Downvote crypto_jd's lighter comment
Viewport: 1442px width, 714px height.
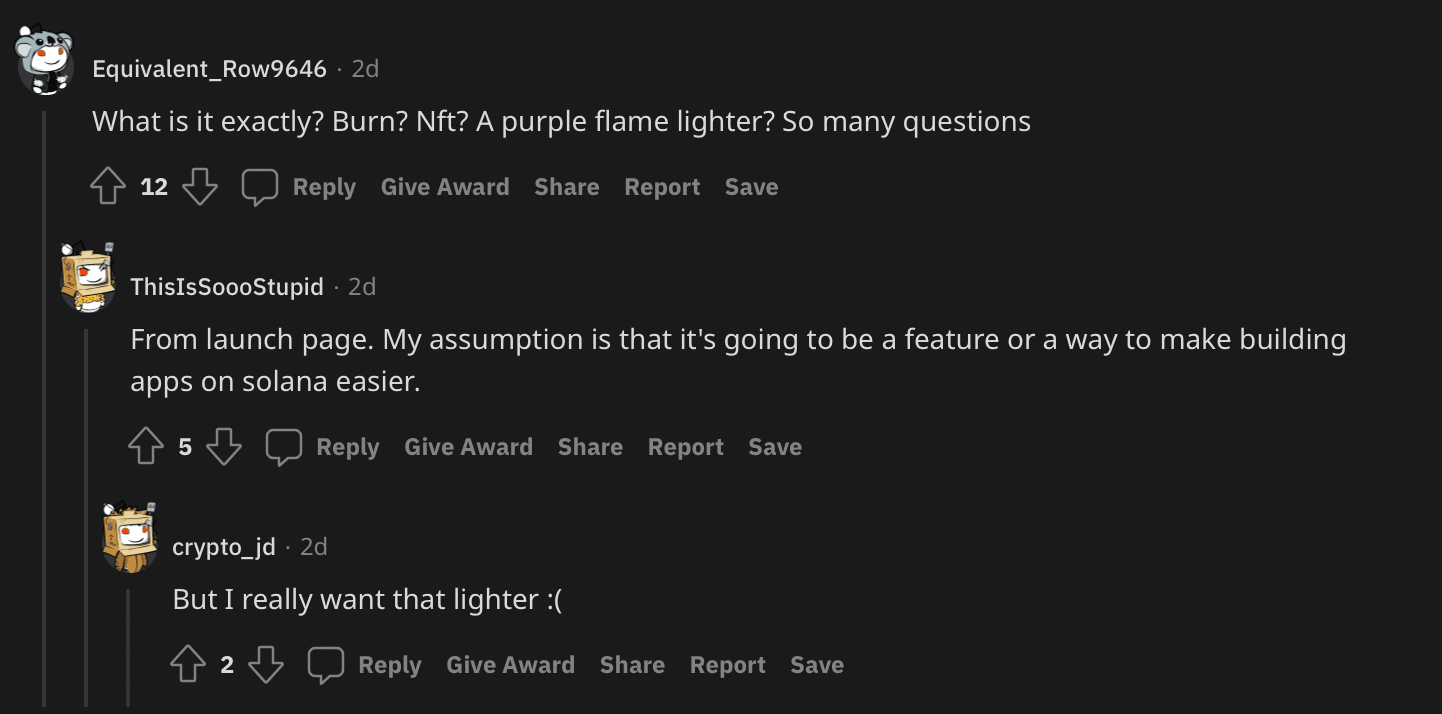(x=266, y=665)
